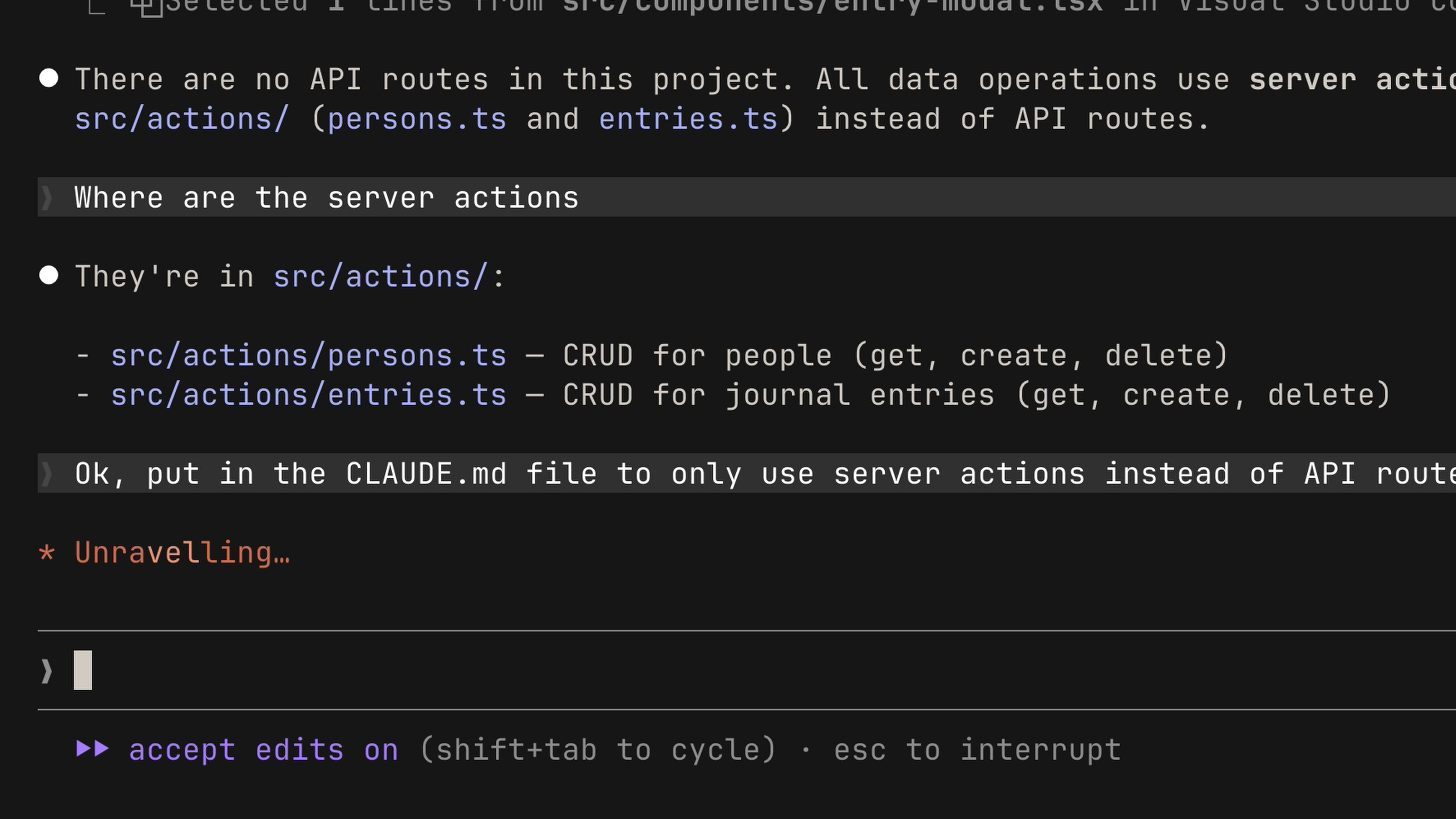The image size is (1456, 819).
Task: Toggle the "accept edits on" mode indicator
Action: 264,750
